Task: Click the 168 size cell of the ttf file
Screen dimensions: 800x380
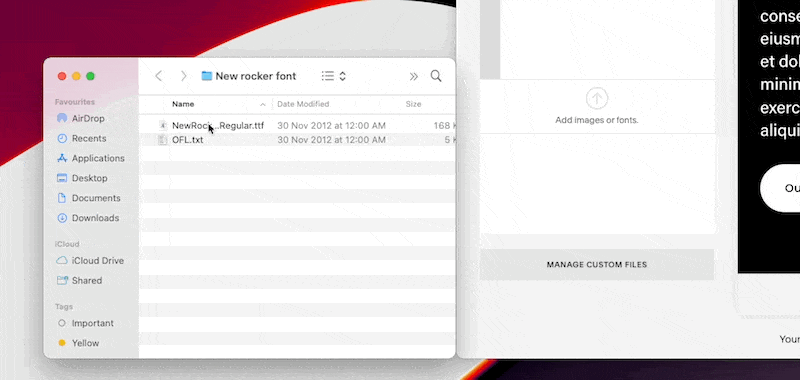Action: pyautogui.click(x=444, y=125)
